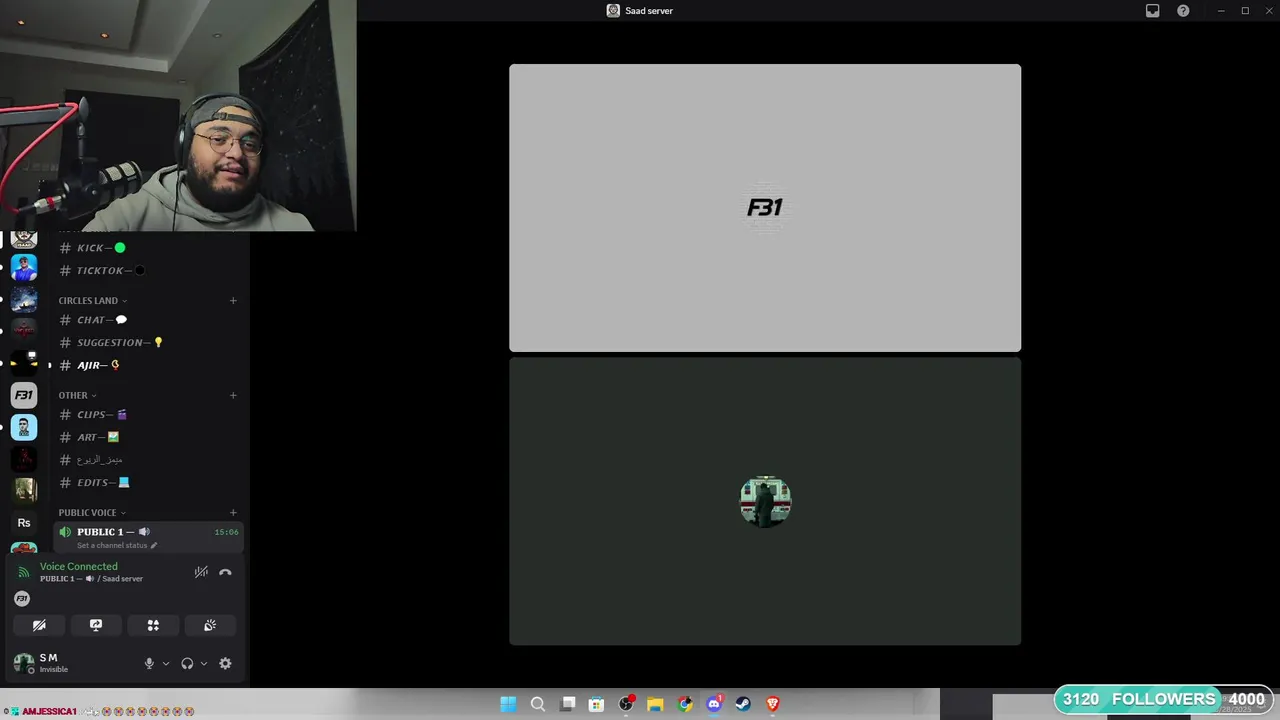This screenshot has width=1280, height=720.
Task: Open Discord help icon
Action: pos(1183,11)
